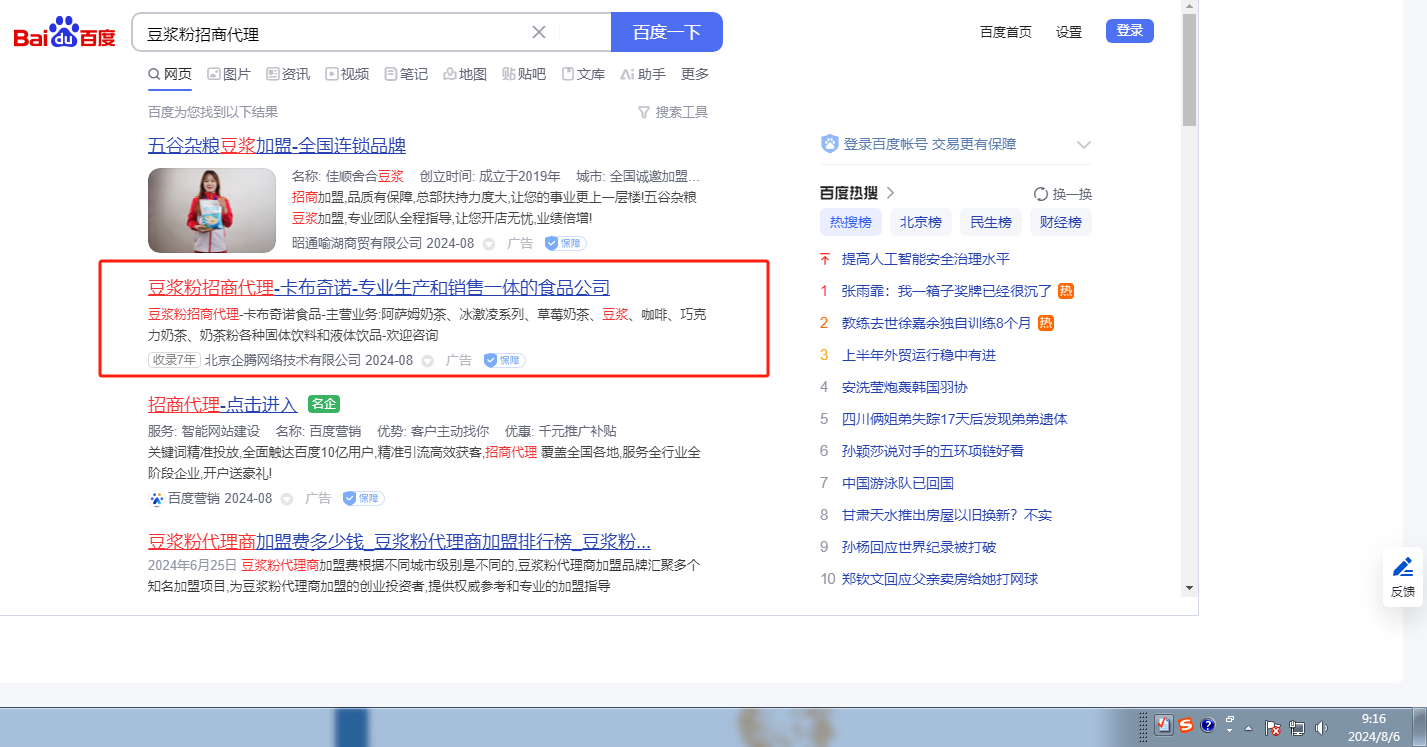The height and width of the screenshot is (747, 1427).
Task: Open ad options dropdown for 北京企腾网络技术有限公司 result
Action: click(428, 360)
